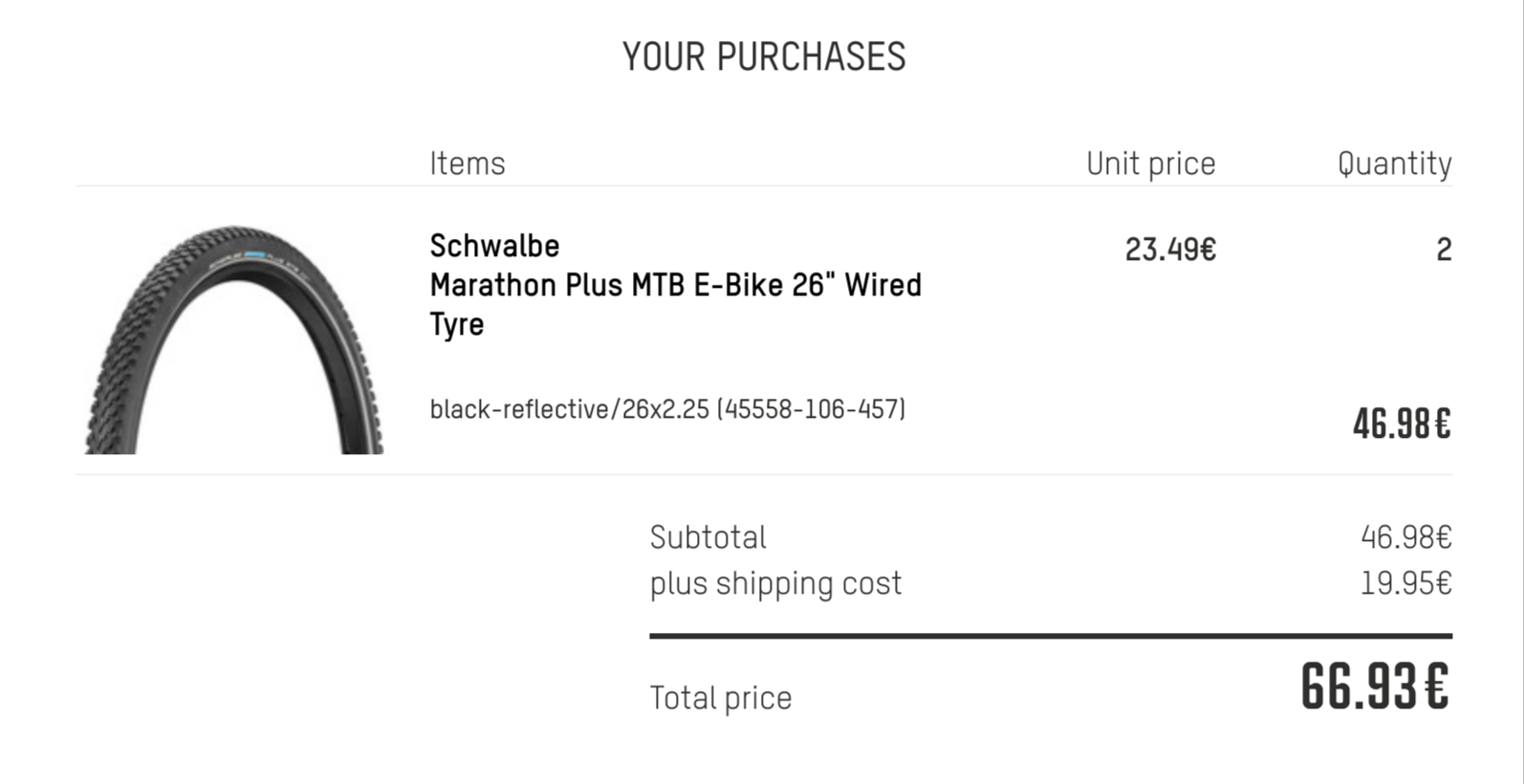
Task: Select the 46.98€ subtotal amount
Action: coord(1406,537)
